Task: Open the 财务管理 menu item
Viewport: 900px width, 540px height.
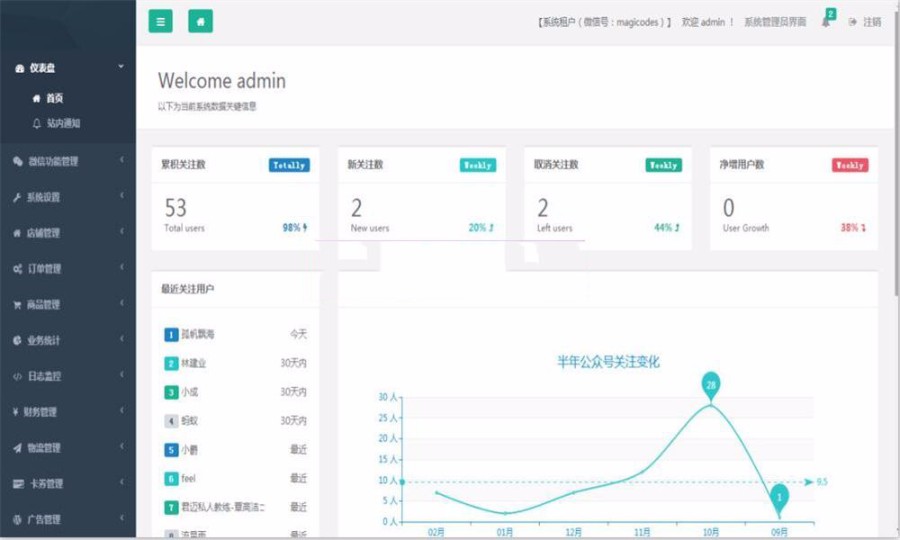Action: pyautogui.click(x=68, y=411)
